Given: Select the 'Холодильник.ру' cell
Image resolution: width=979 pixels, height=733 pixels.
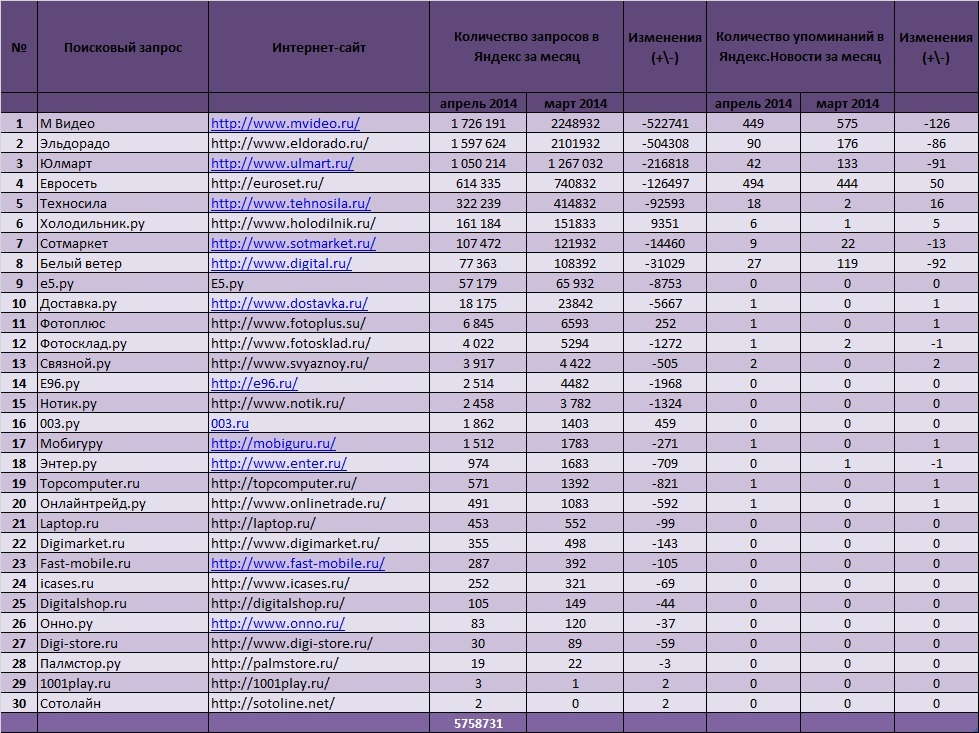Looking at the screenshot, I should point(123,224).
